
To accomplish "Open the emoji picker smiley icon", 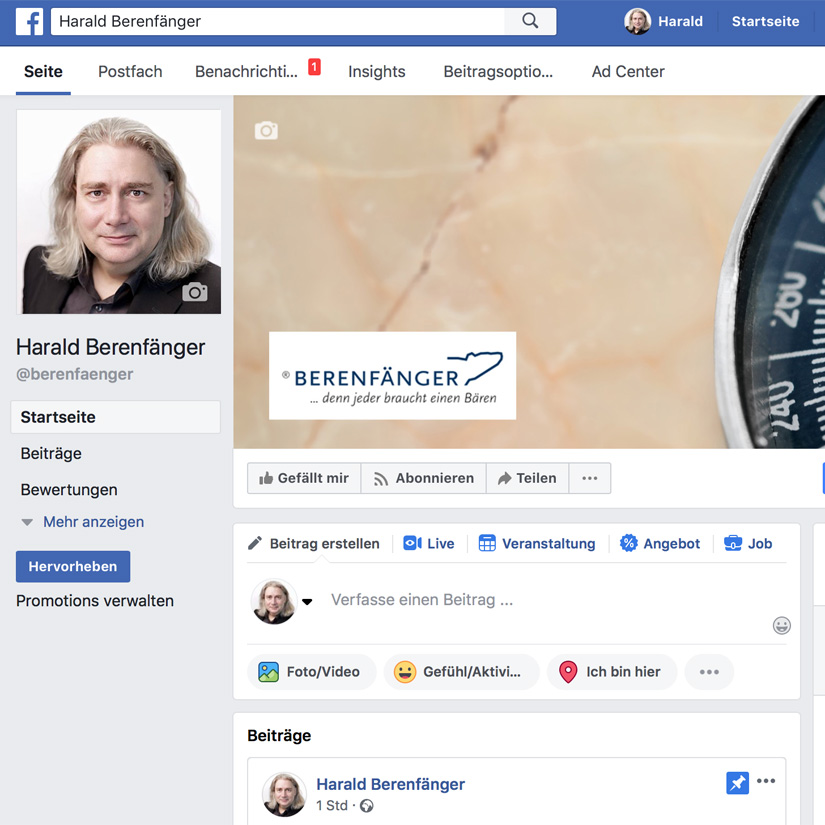I will click(x=781, y=625).
